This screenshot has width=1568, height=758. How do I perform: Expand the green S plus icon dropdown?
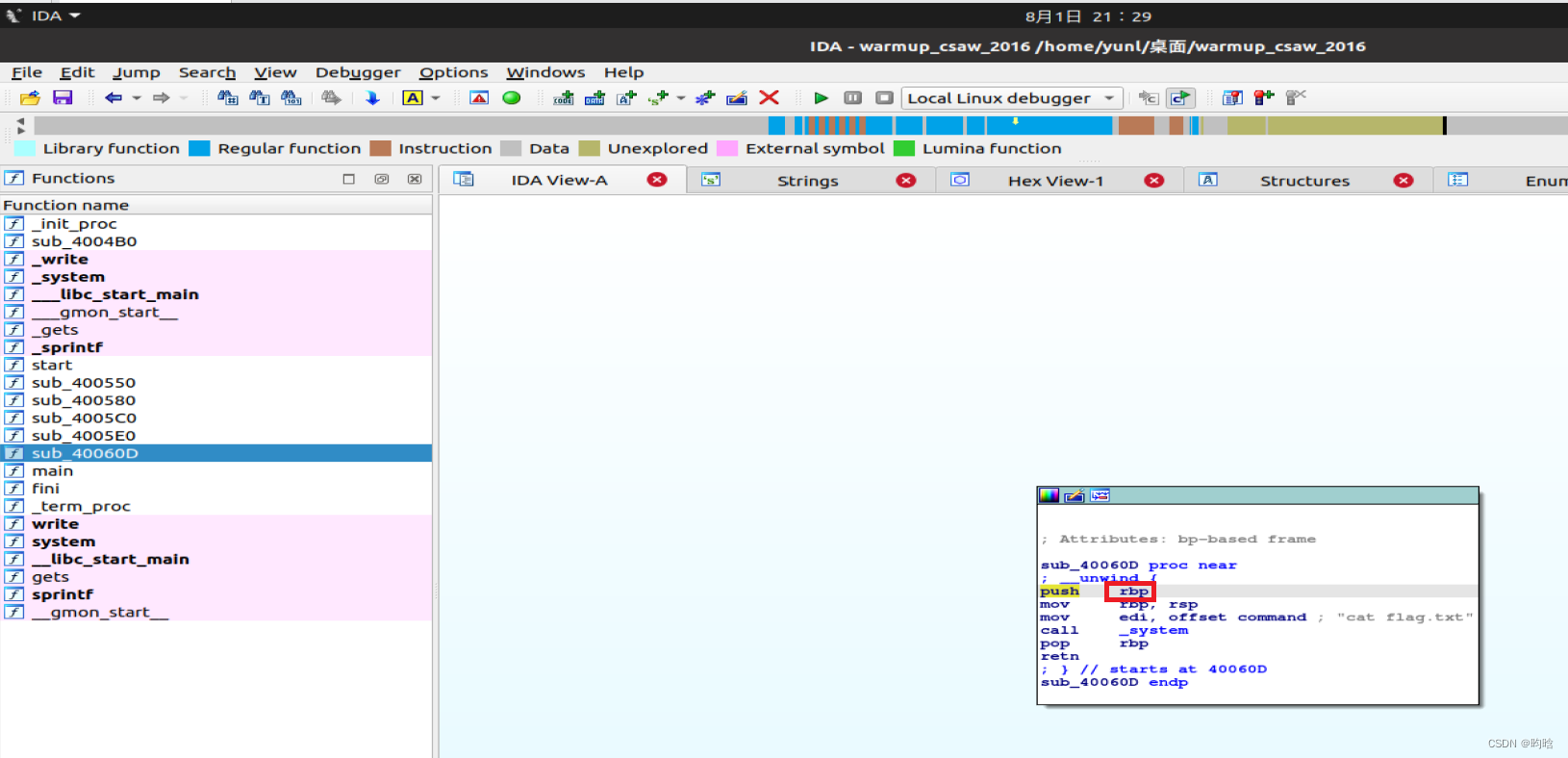pyautogui.click(x=681, y=98)
